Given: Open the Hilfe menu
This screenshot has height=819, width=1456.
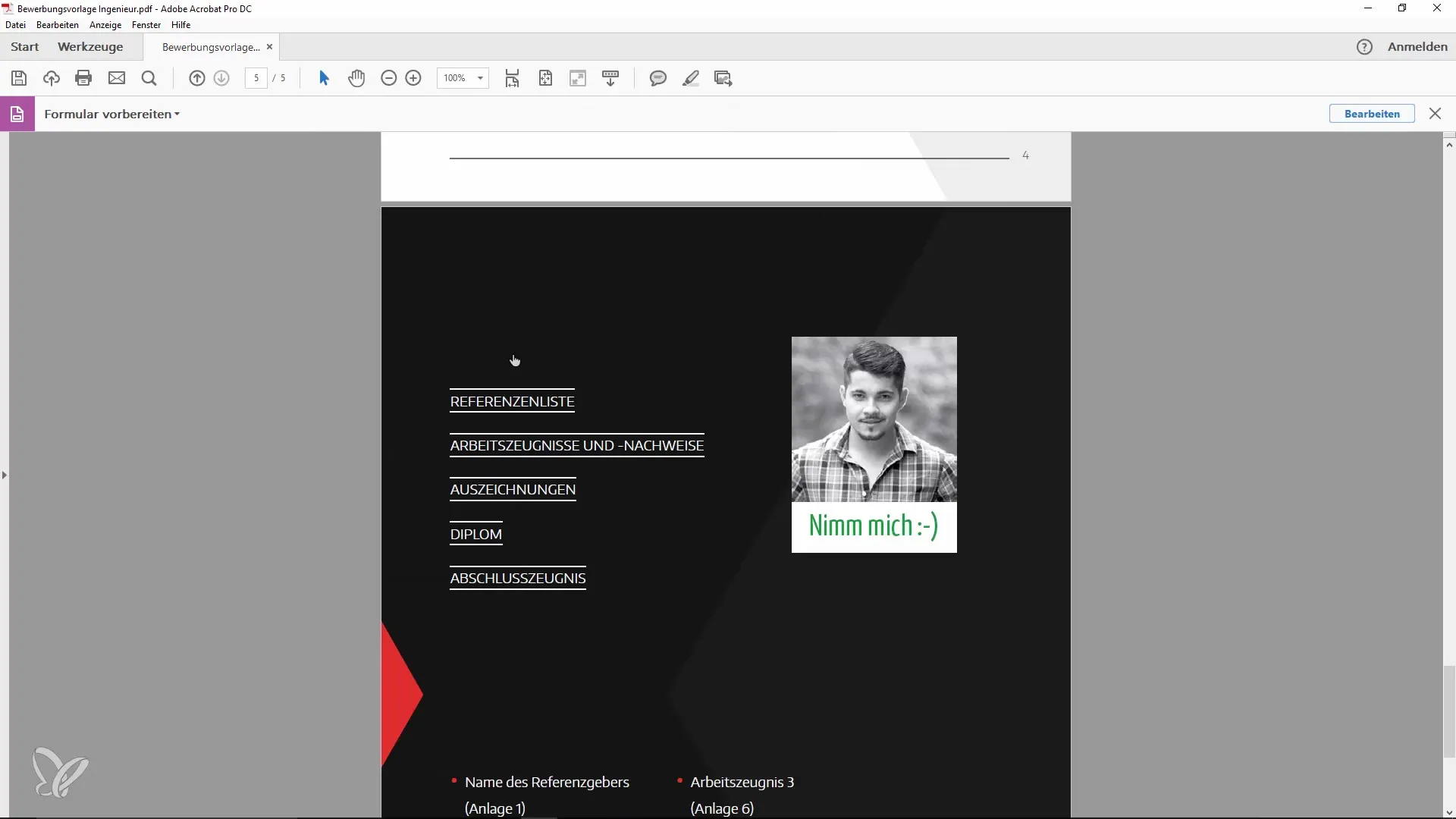Looking at the screenshot, I should click(x=180, y=25).
